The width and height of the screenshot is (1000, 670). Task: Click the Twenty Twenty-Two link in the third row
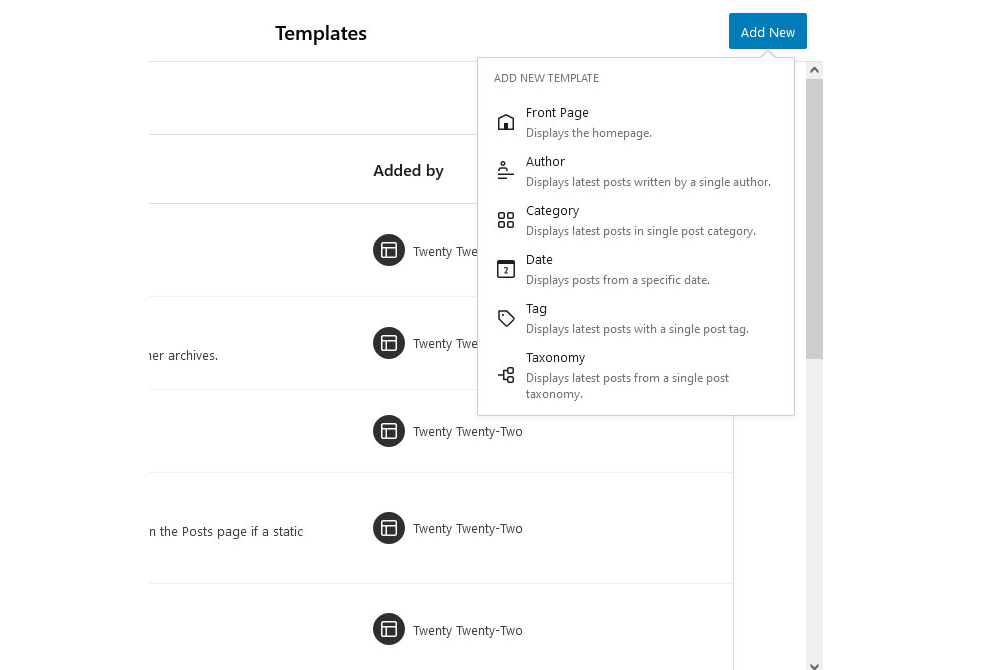click(x=467, y=431)
